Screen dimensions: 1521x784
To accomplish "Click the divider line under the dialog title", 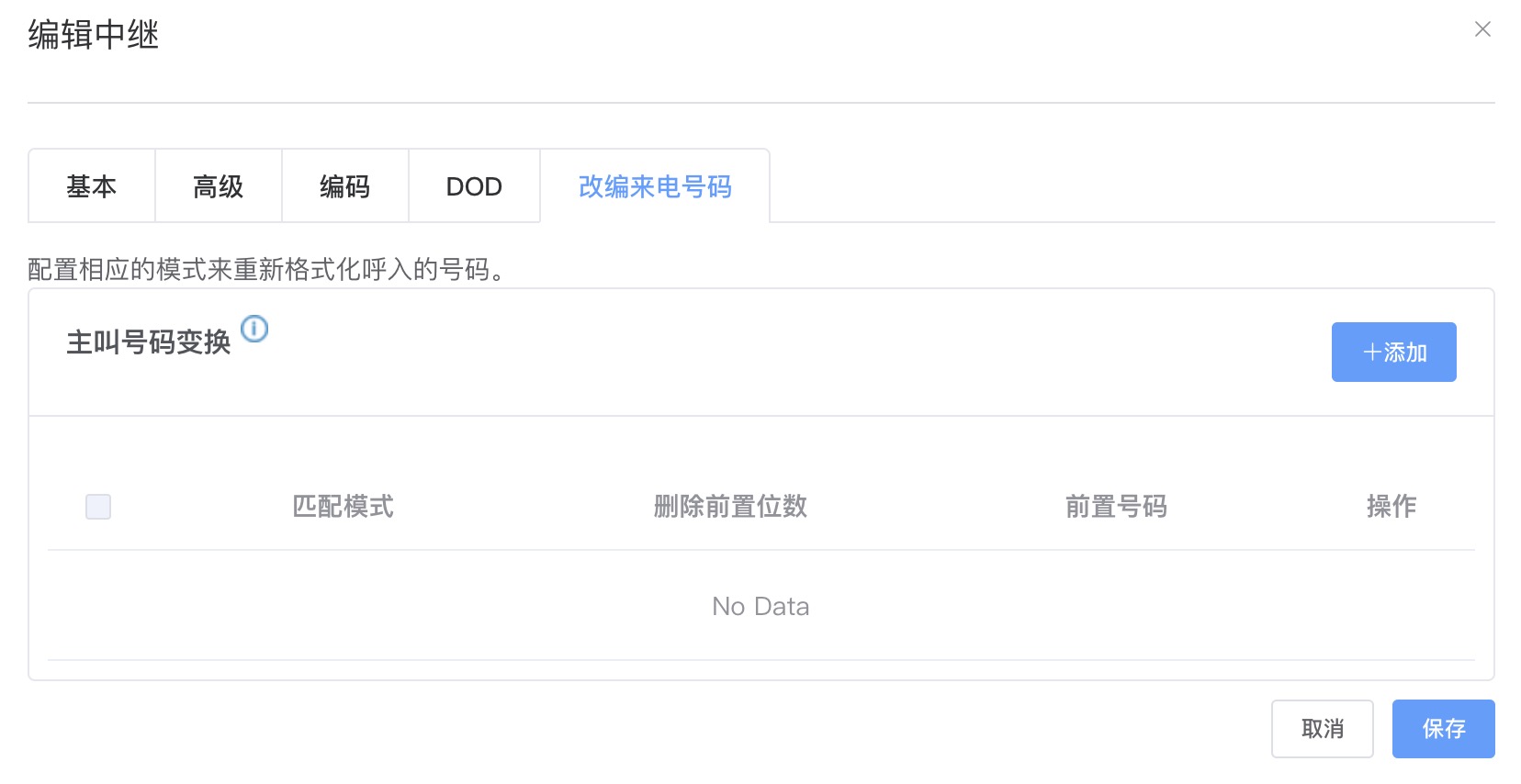I will point(760,103).
